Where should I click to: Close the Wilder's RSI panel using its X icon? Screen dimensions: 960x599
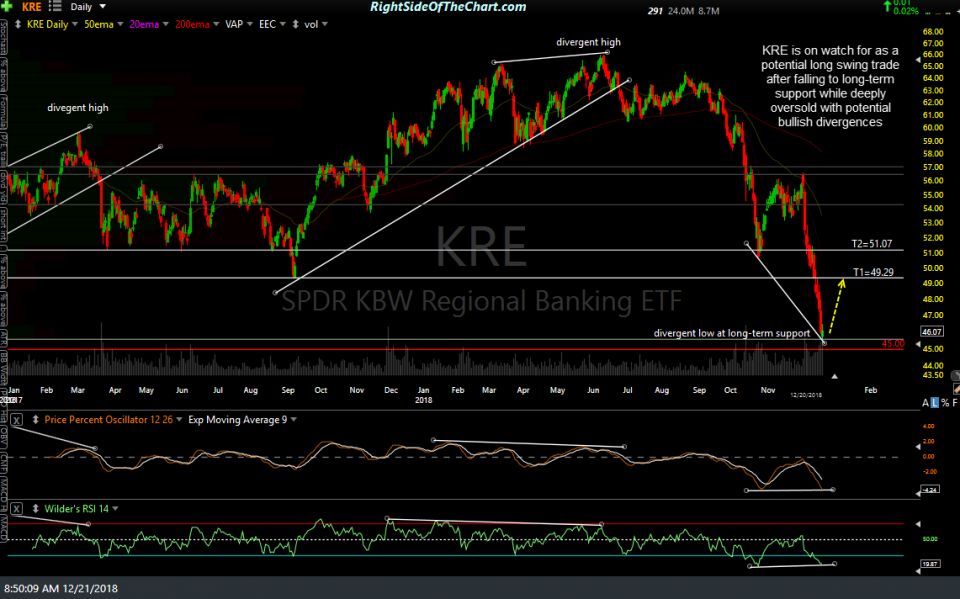click(x=15, y=508)
